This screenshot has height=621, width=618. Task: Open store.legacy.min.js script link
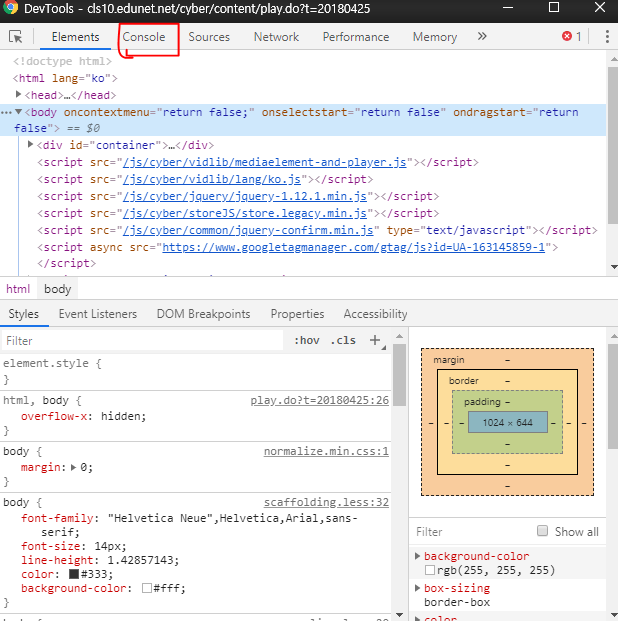[x=244, y=213]
